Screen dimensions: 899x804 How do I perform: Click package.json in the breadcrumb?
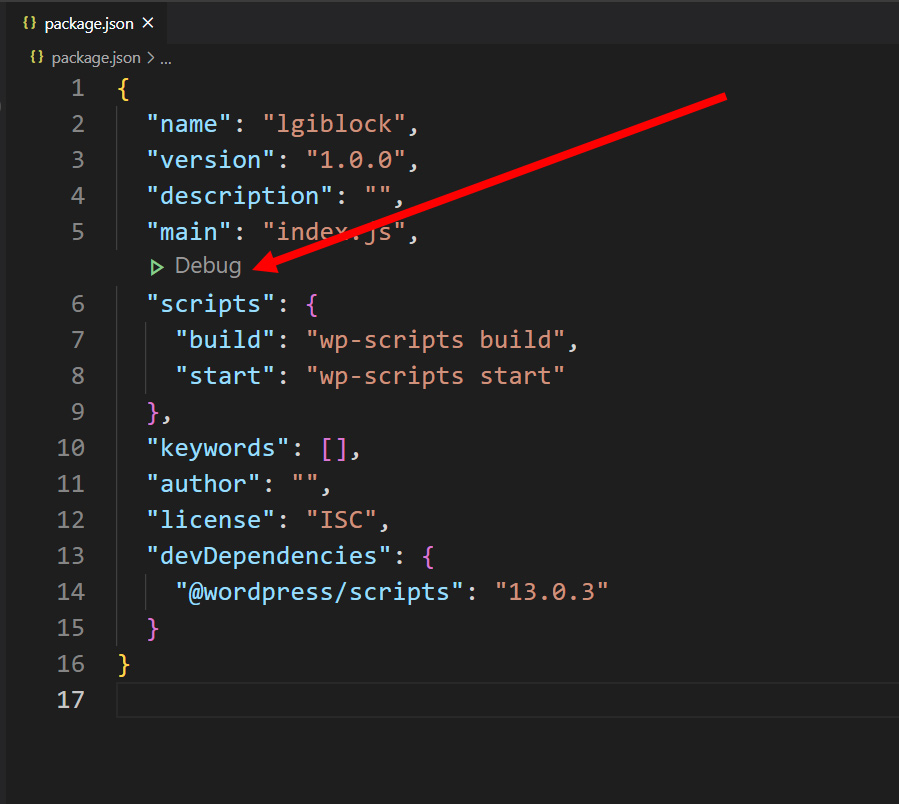pyautogui.click(x=96, y=58)
